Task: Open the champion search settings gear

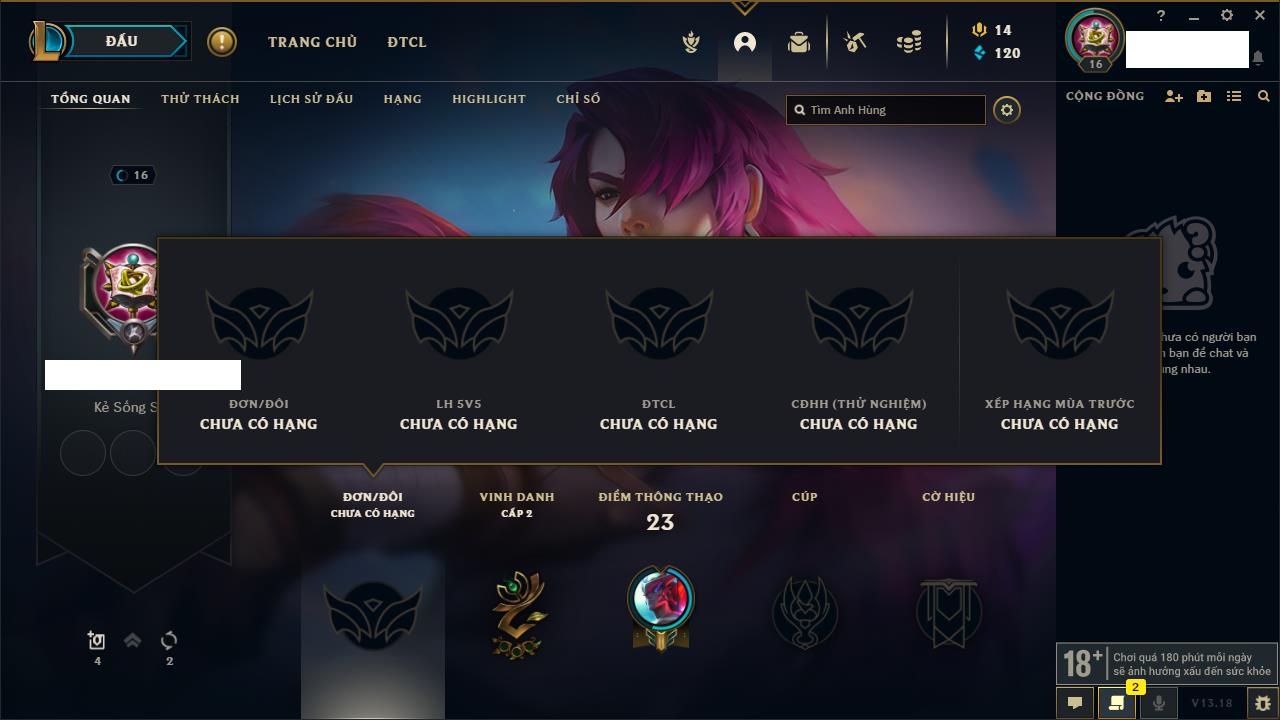Action: click(1007, 110)
